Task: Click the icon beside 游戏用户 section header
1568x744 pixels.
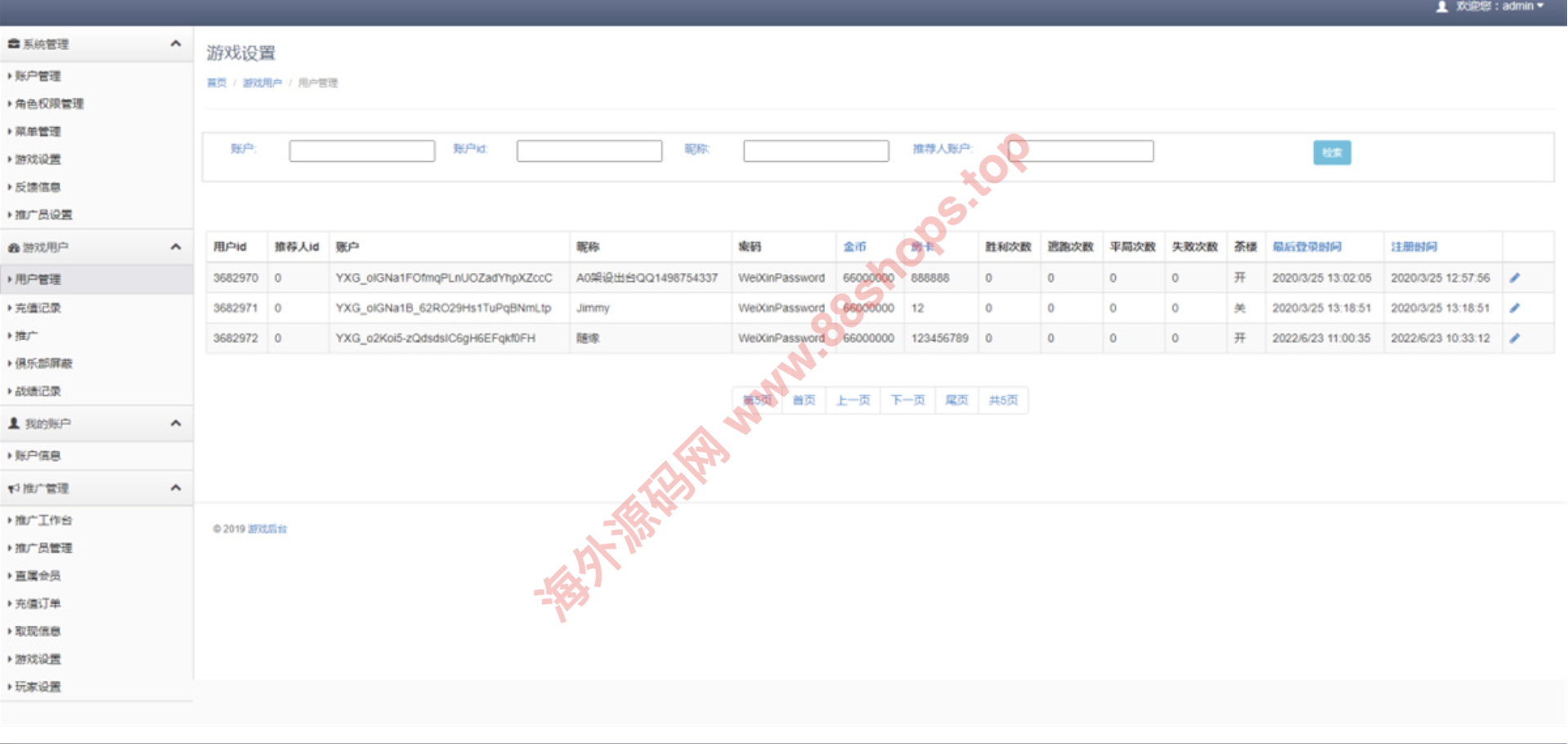Action: coord(13,248)
